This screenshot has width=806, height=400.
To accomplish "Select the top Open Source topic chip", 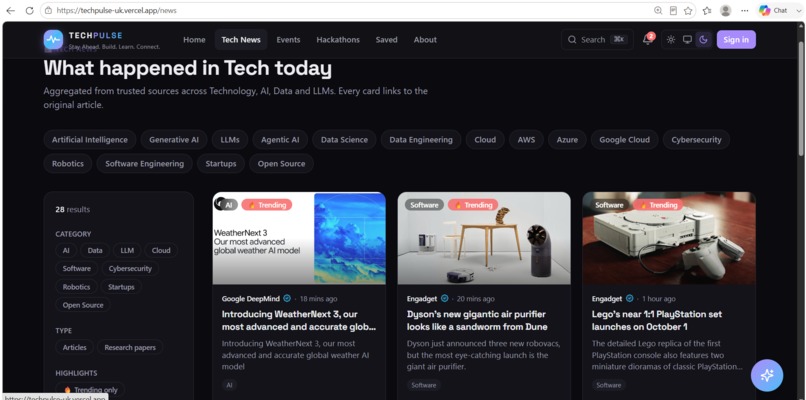I will tap(282, 163).
